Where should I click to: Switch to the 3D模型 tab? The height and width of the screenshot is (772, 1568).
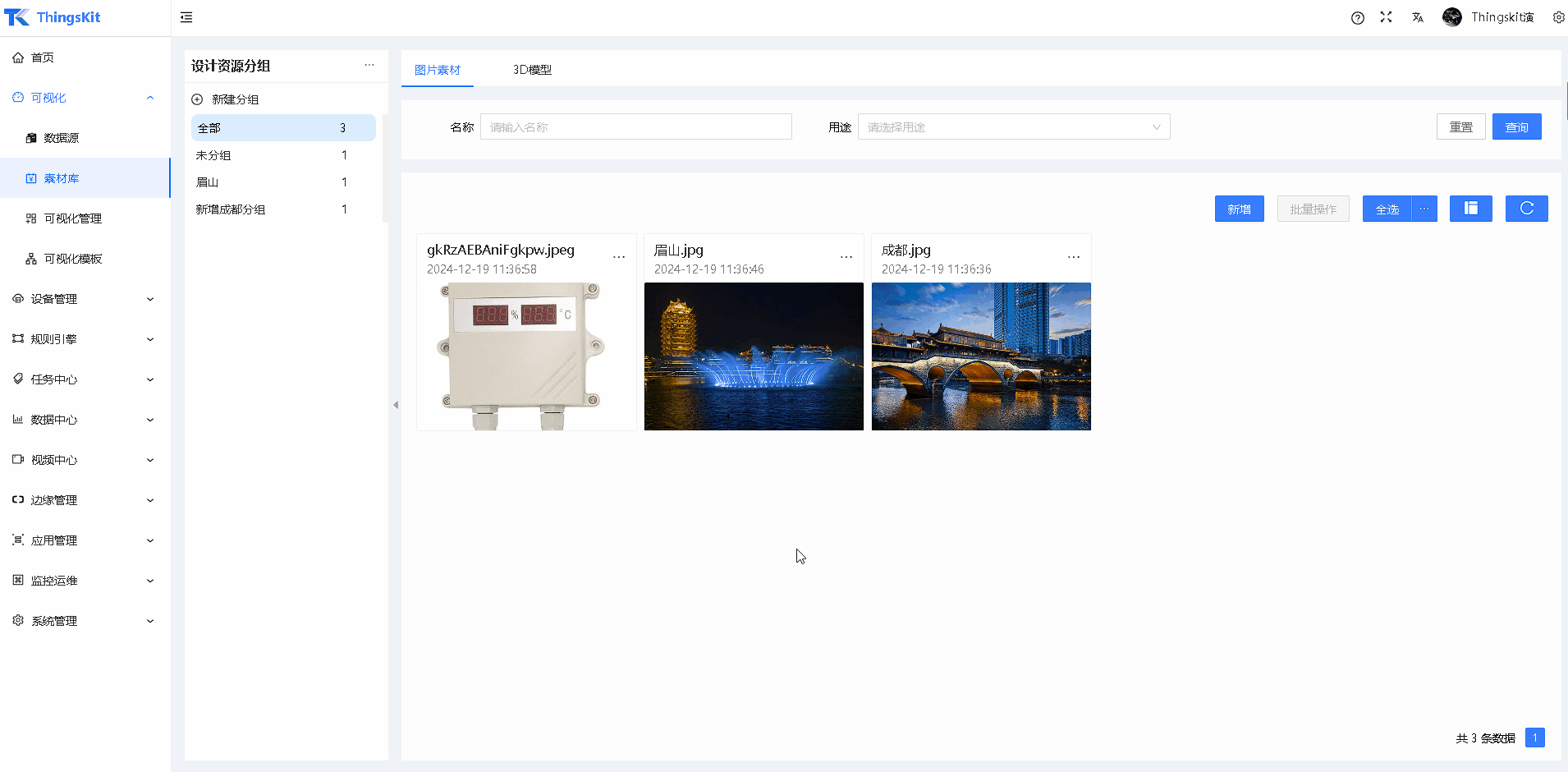click(x=532, y=70)
